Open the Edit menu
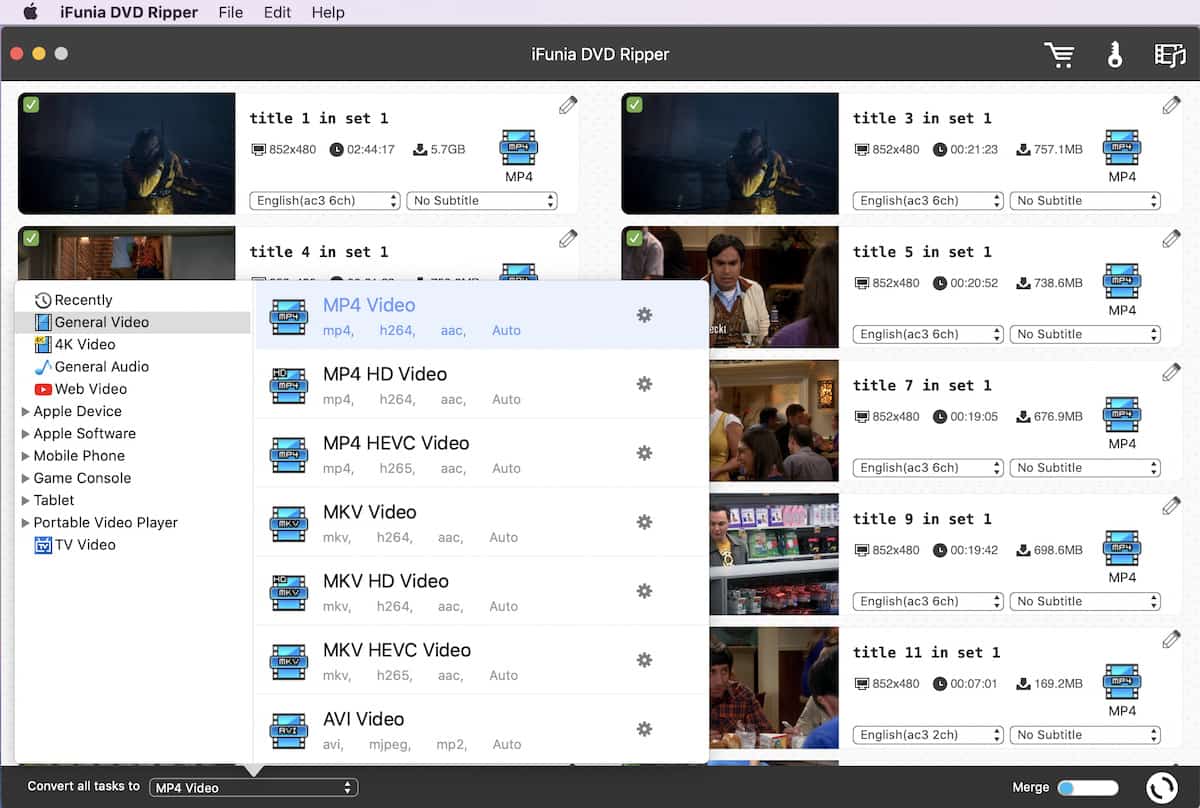Screen dimensions: 1200x808 [277, 12]
